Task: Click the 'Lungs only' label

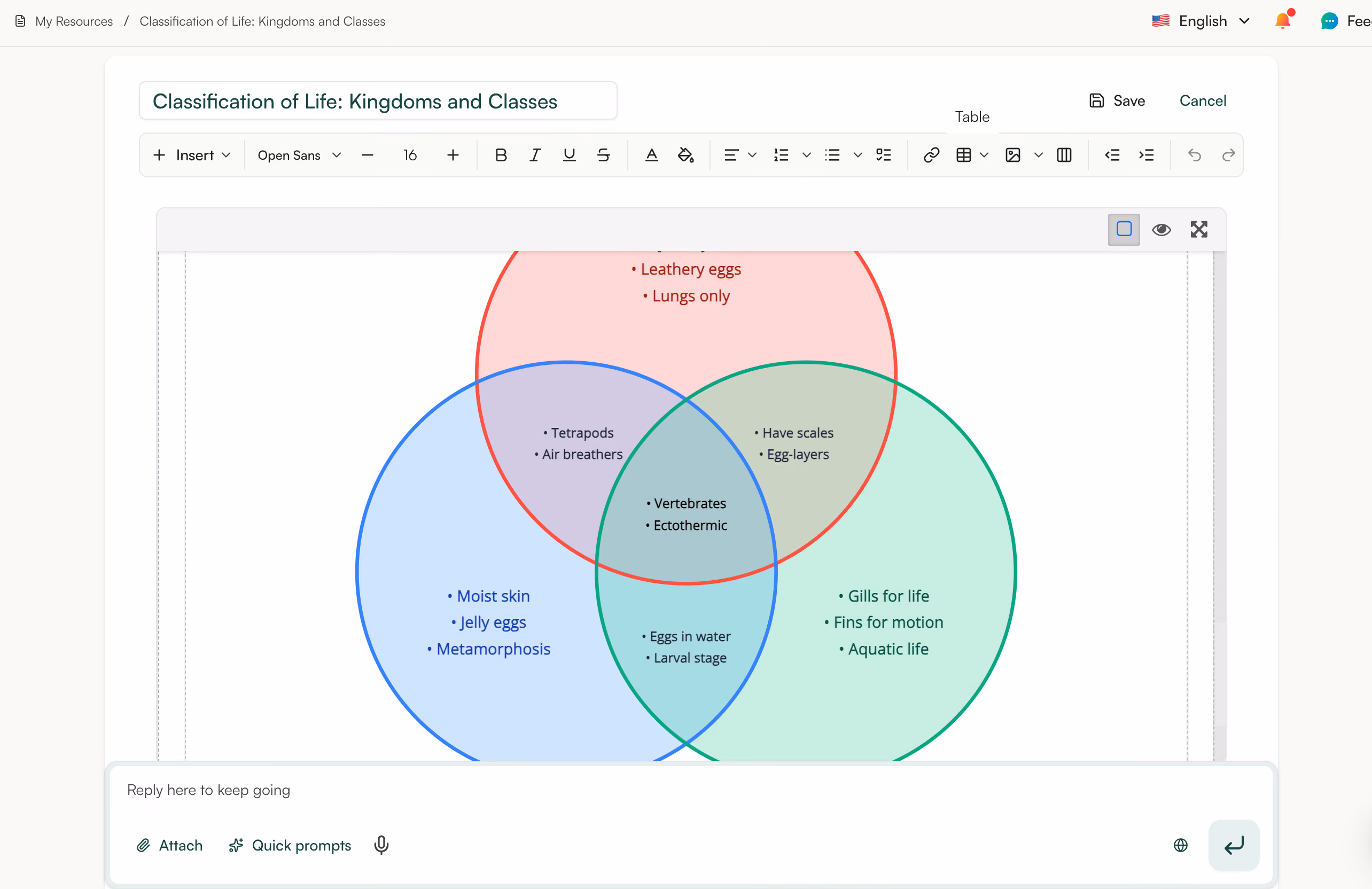Action: click(691, 296)
